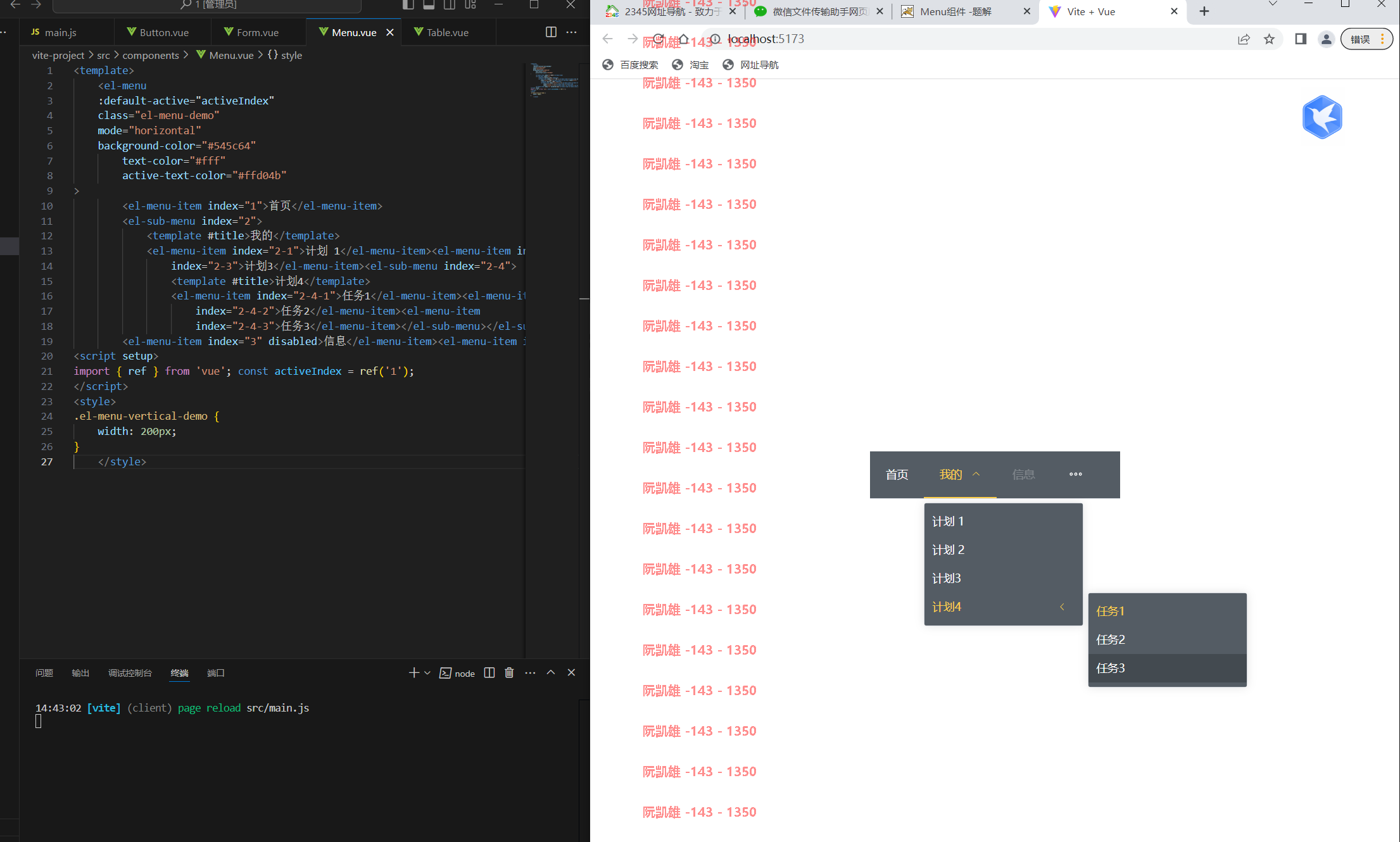Open editor more actions ellipsis
This screenshot has height=842, width=1400.
point(571,32)
